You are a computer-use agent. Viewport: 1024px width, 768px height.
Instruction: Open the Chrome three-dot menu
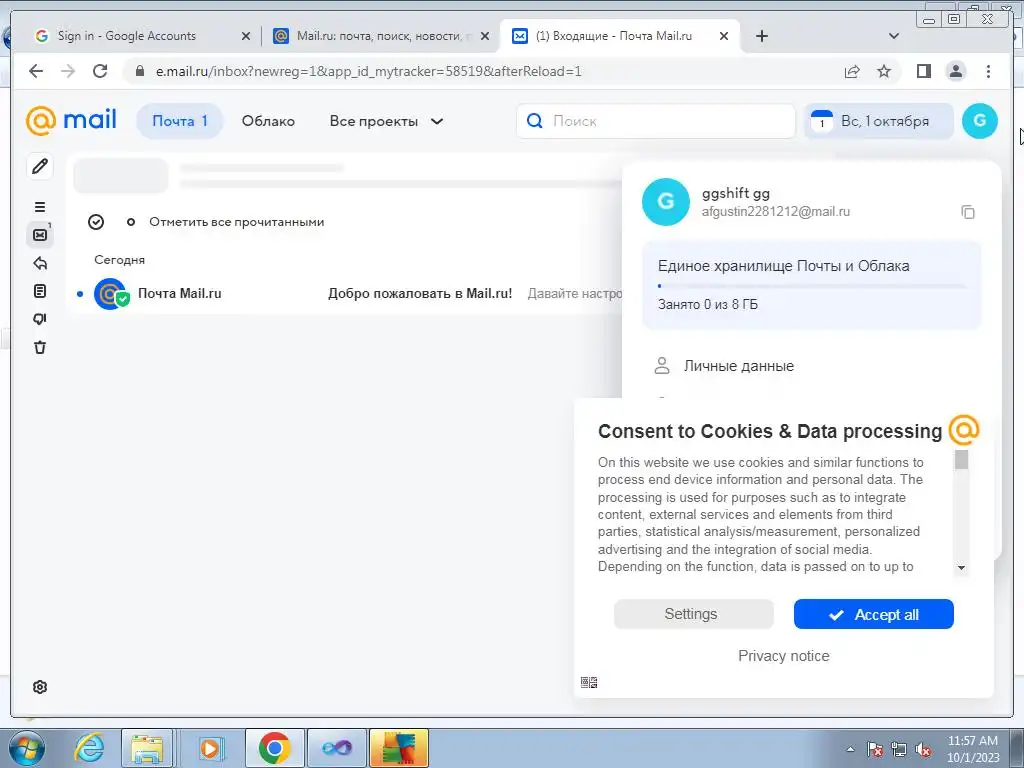click(x=988, y=71)
